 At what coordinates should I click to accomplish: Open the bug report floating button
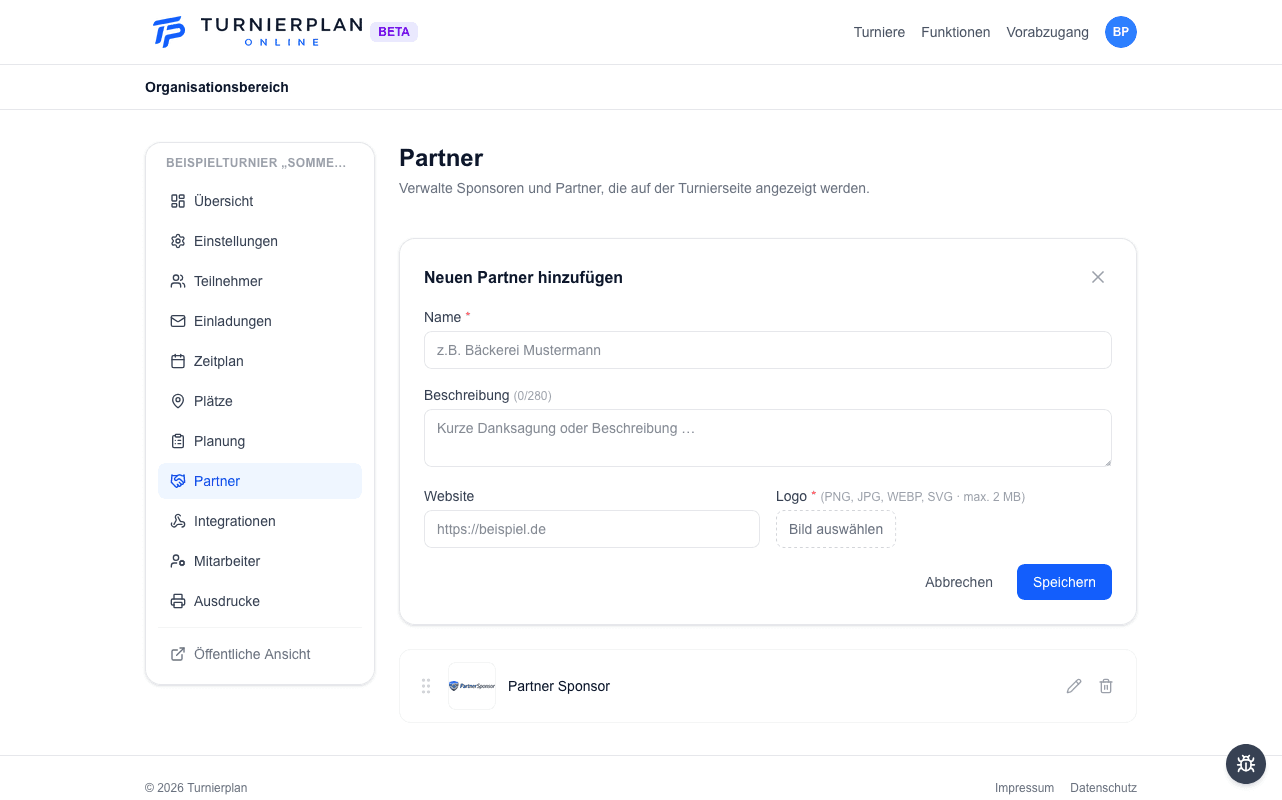1246,764
